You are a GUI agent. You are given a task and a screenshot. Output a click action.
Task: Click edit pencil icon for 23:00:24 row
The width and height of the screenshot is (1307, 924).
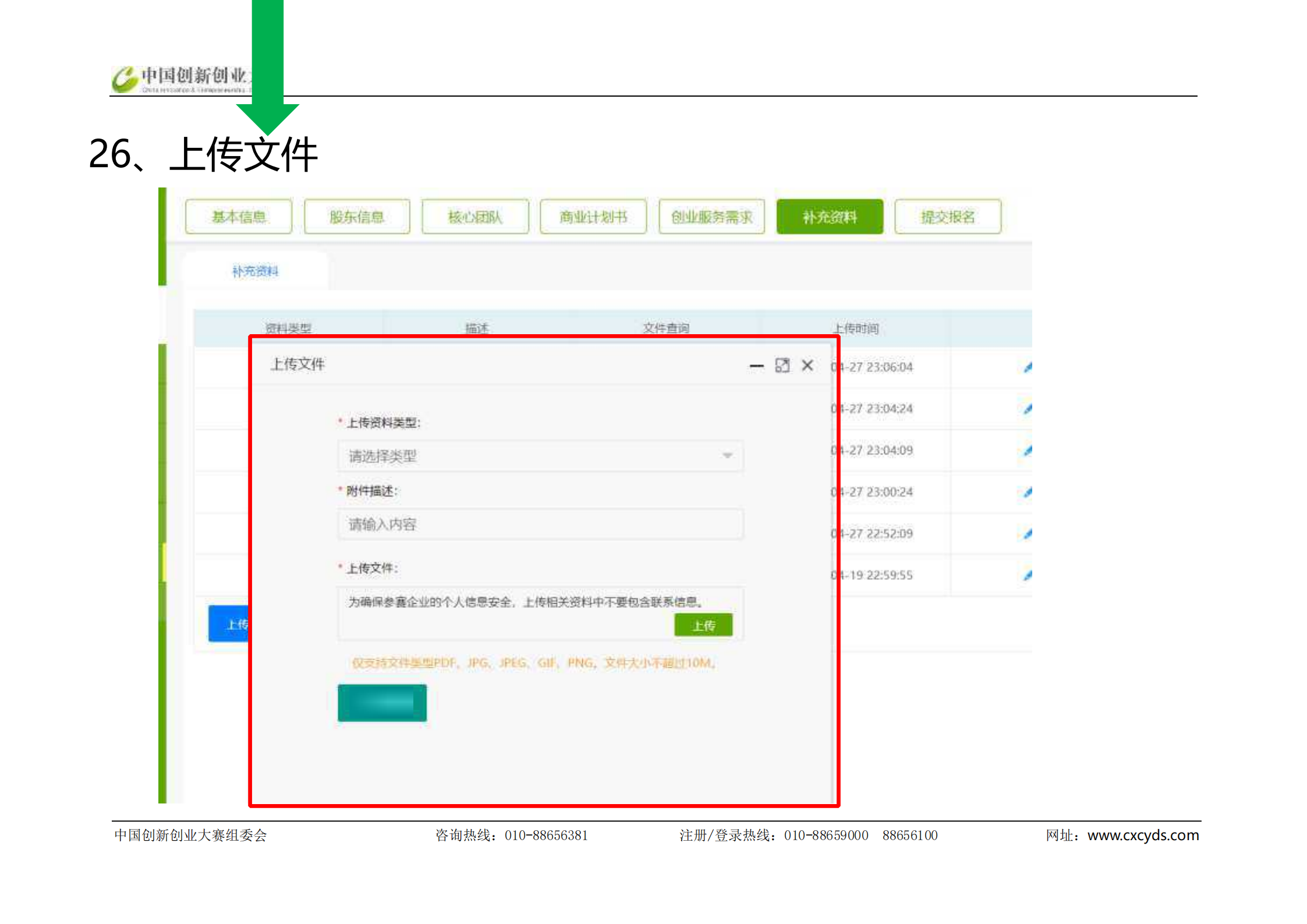[1028, 492]
